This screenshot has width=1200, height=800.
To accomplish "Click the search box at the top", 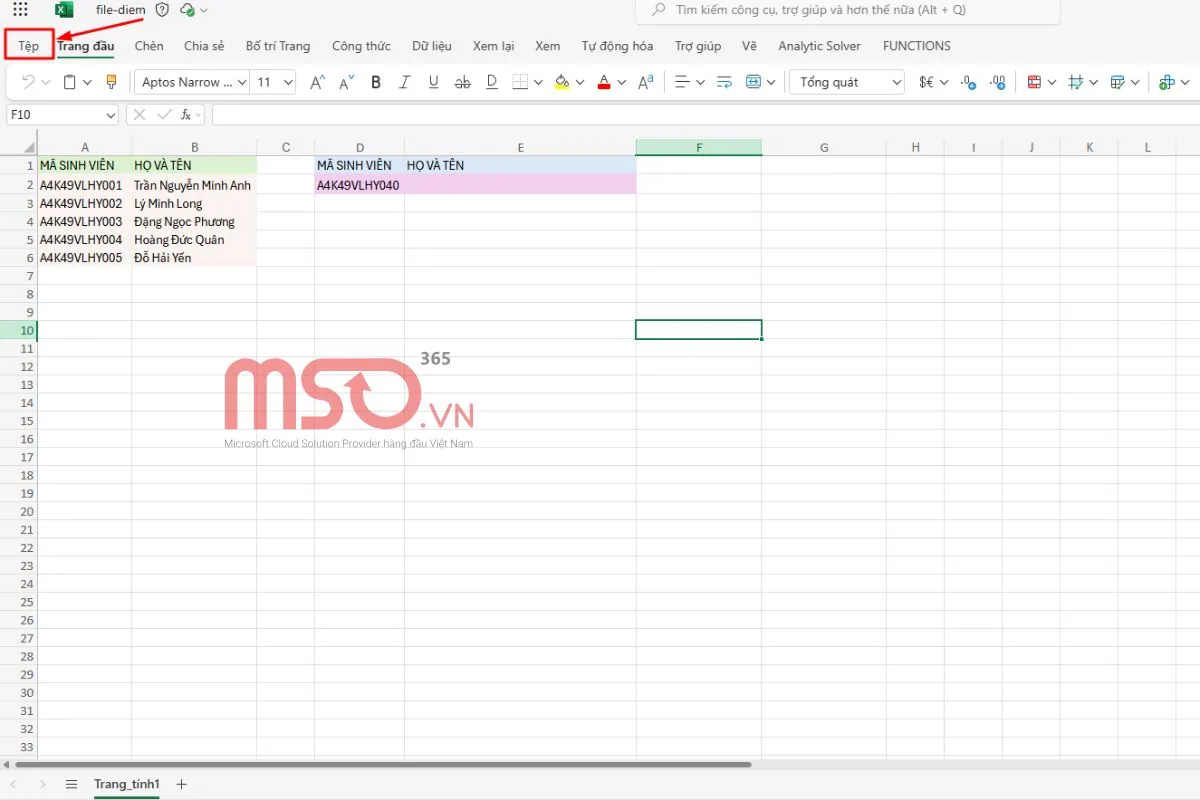I will click(847, 10).
